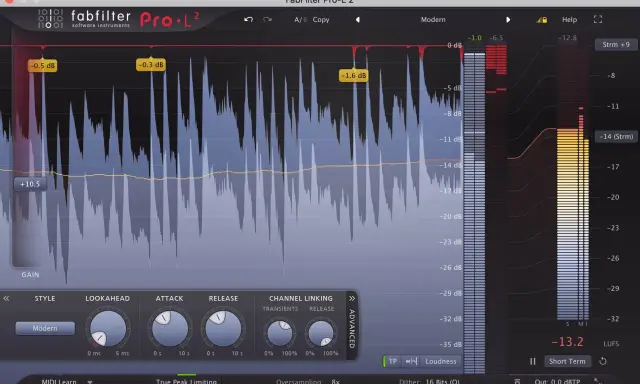Screen dimensions: 640x384
Task: Open the Help menu
Action: [569, 20]
